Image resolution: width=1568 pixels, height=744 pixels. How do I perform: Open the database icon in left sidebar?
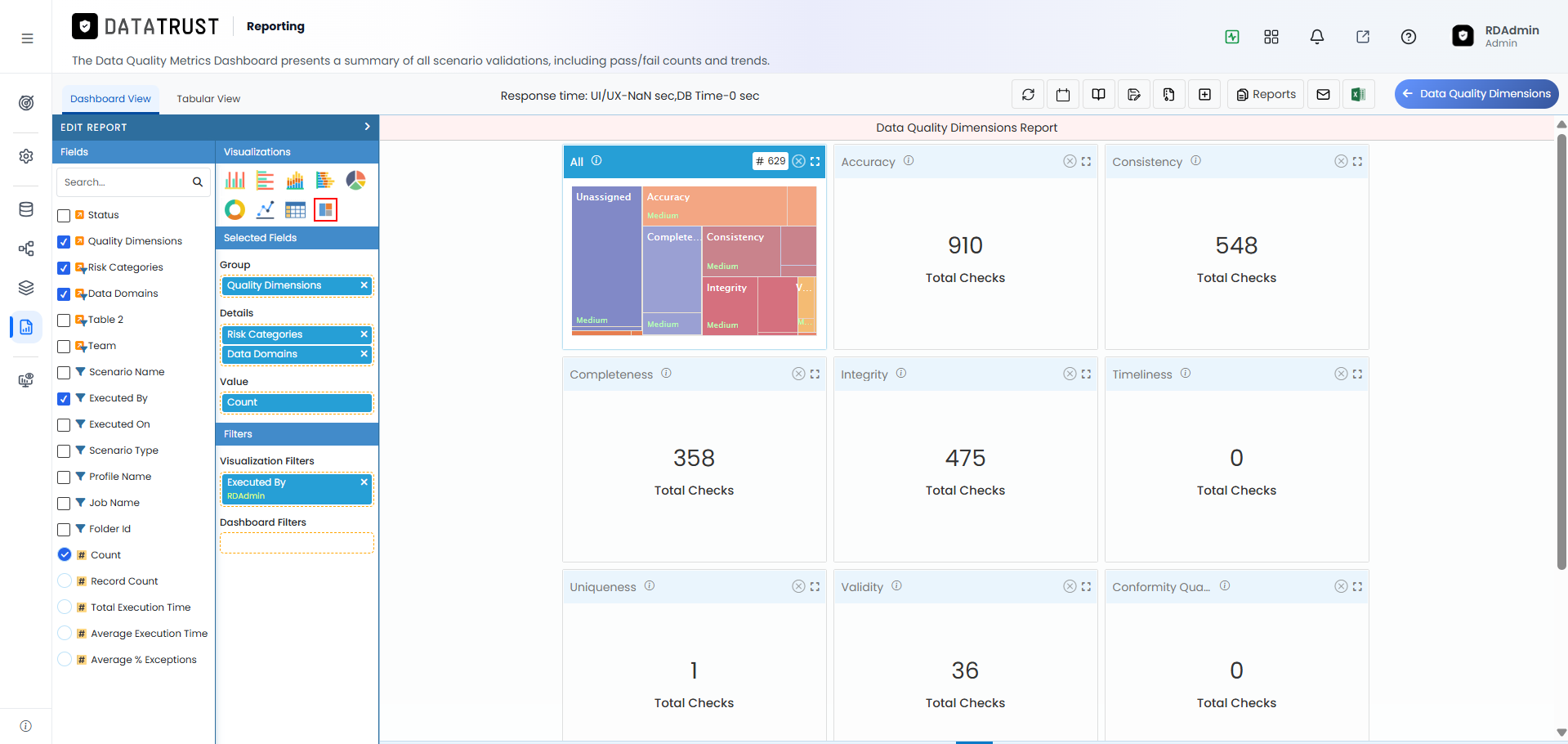26,209
